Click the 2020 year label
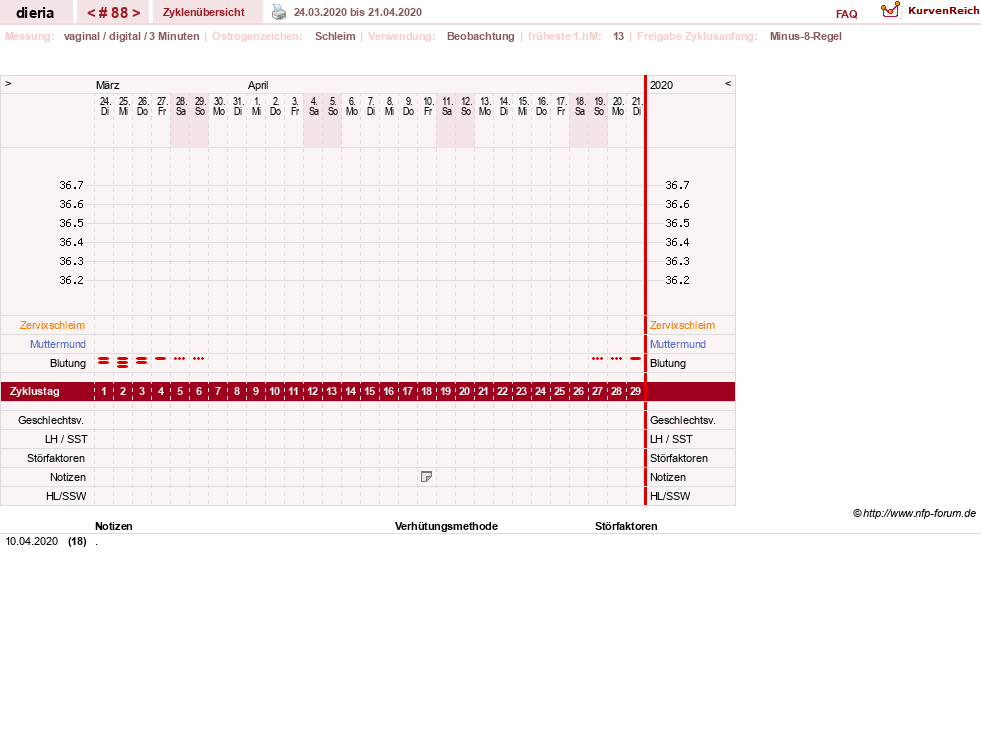Viewport: 981px width, 745px height. 661,85
